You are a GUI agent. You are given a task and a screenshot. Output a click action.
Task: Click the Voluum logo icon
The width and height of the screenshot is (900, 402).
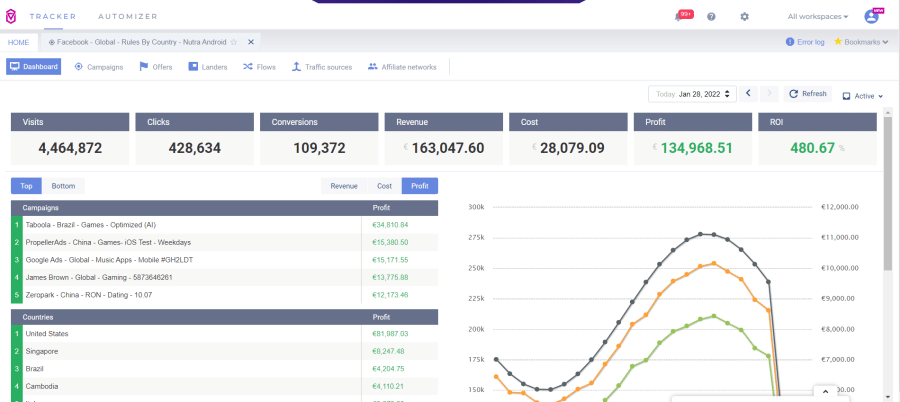pos(11,17)
